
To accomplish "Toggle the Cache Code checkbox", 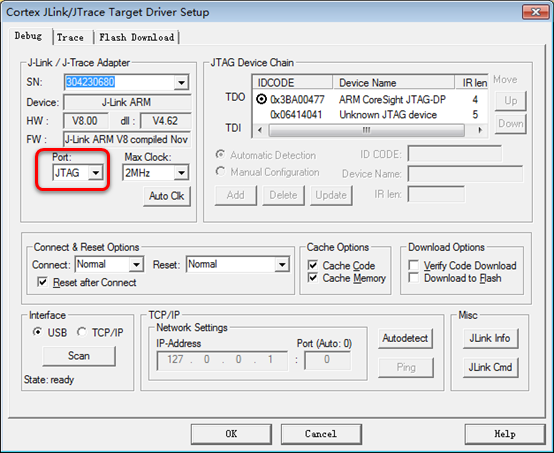I will [x=313, y=265].
